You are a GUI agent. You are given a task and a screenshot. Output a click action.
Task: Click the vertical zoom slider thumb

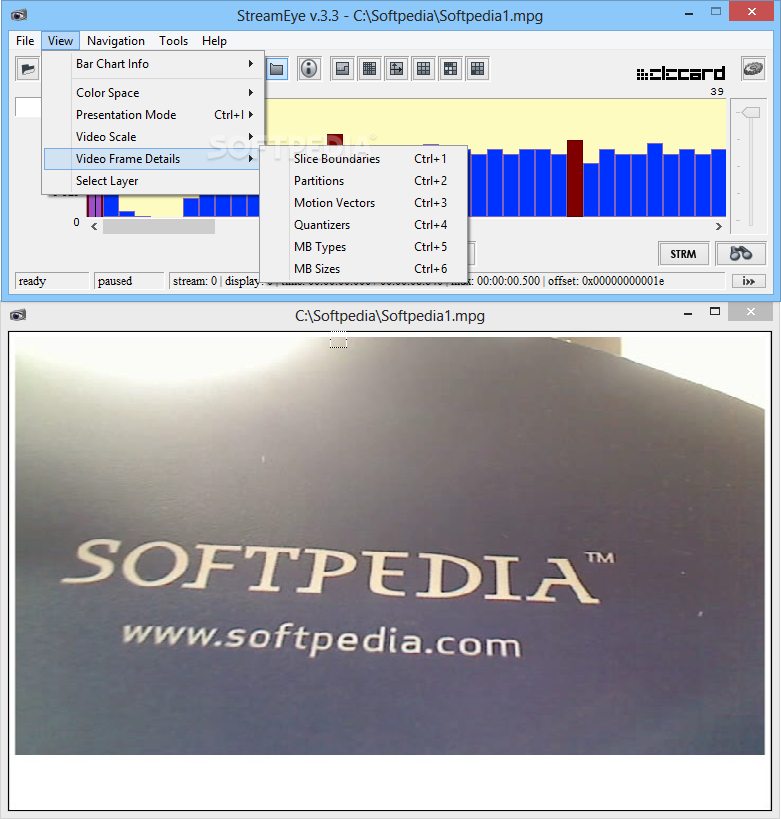click(x=750, y=112)
